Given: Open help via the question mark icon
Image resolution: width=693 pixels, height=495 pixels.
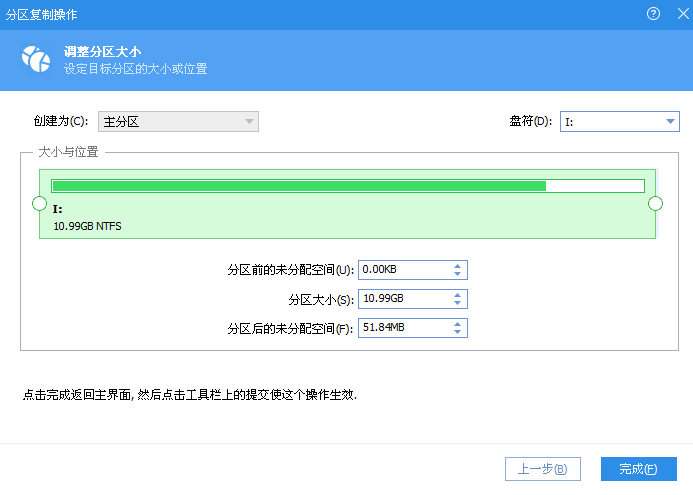Looking at the screenshot, I should 653,14.
